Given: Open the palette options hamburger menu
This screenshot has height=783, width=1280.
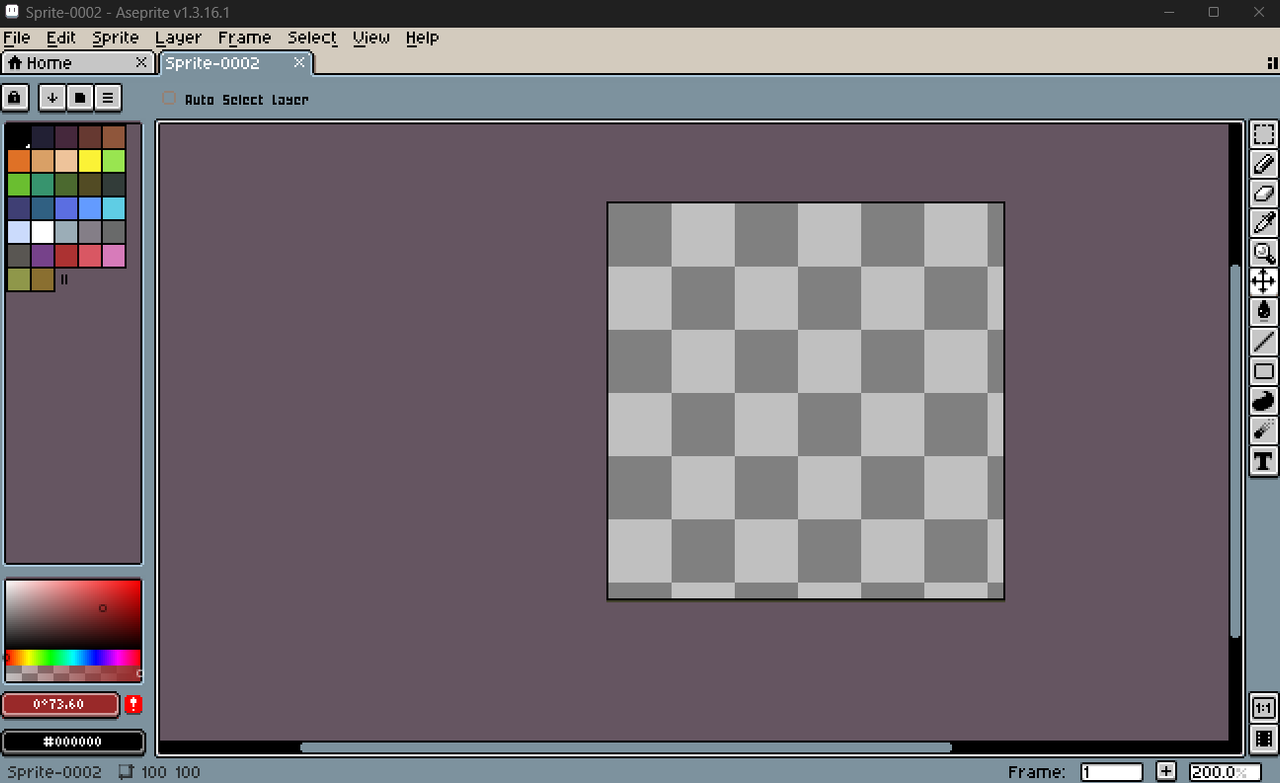Looking at the screenshot, I should [x=107, y=98].
